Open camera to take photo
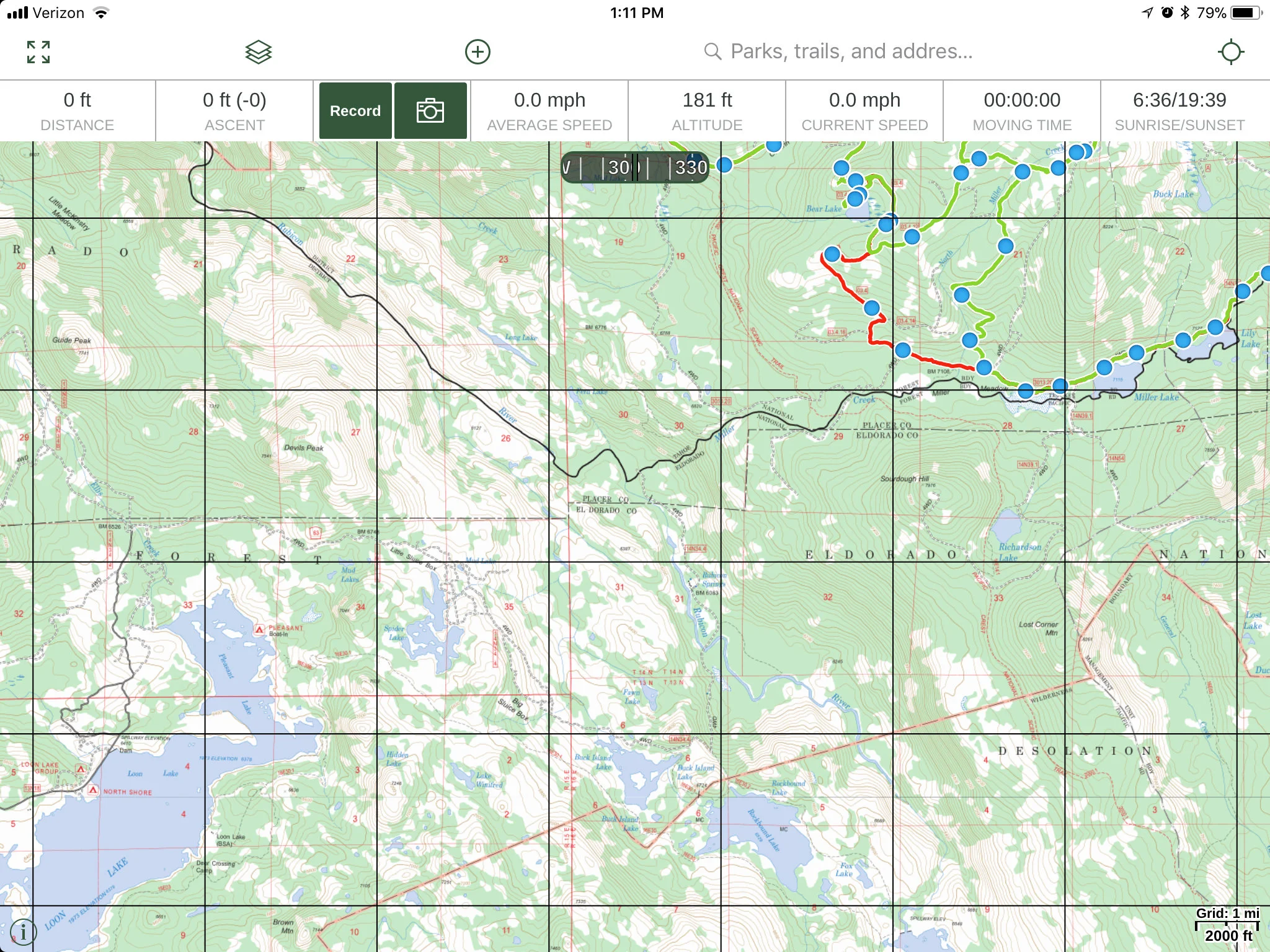 coord(430,111)
